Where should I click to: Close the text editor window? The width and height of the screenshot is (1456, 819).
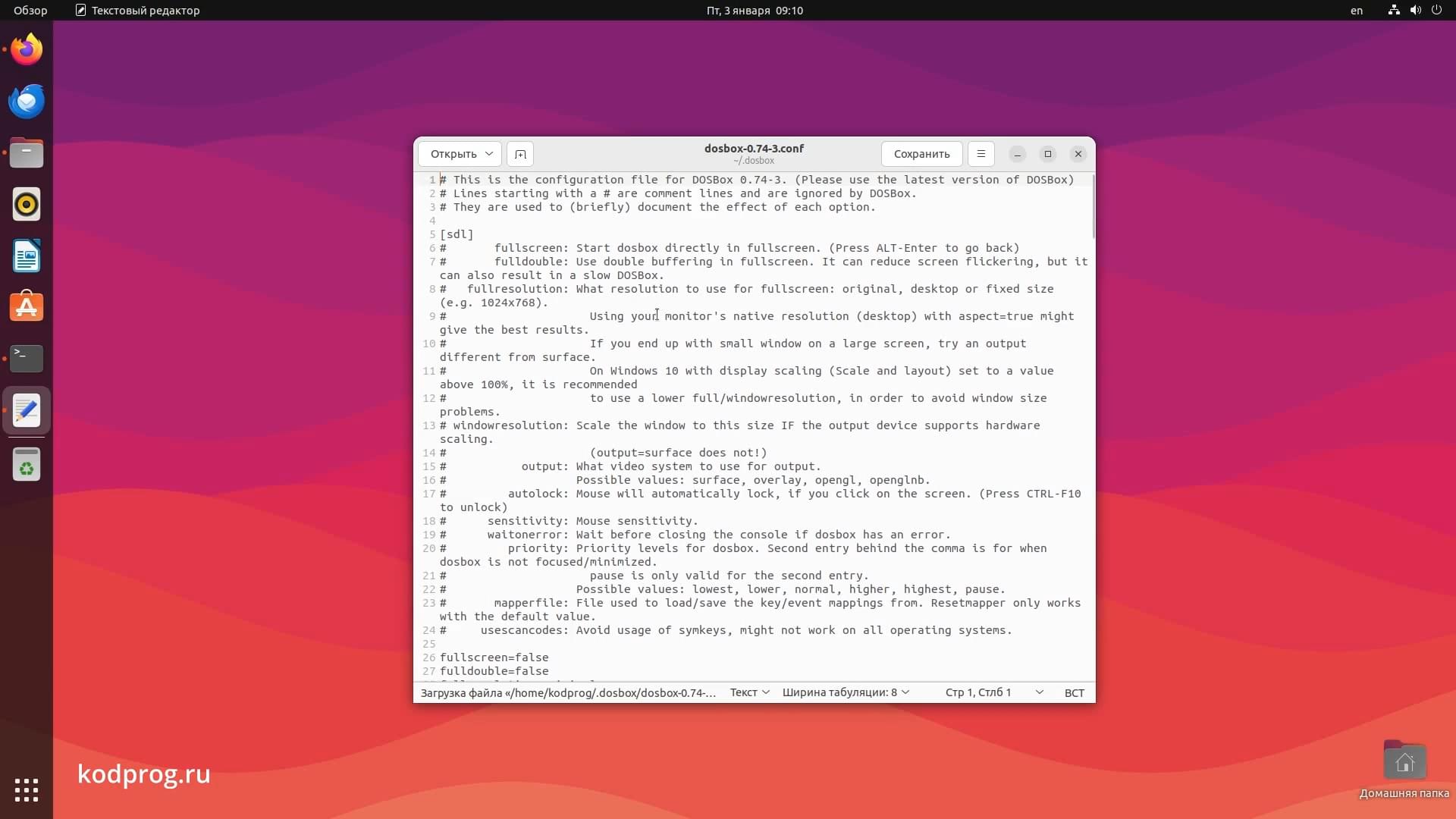click(1078, 154)
